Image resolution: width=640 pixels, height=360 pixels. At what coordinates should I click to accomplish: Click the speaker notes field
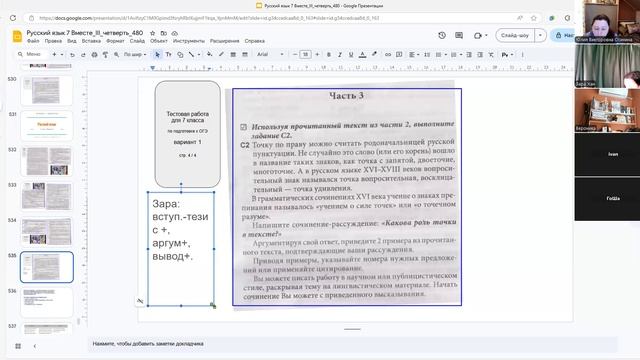click(352, 344)
